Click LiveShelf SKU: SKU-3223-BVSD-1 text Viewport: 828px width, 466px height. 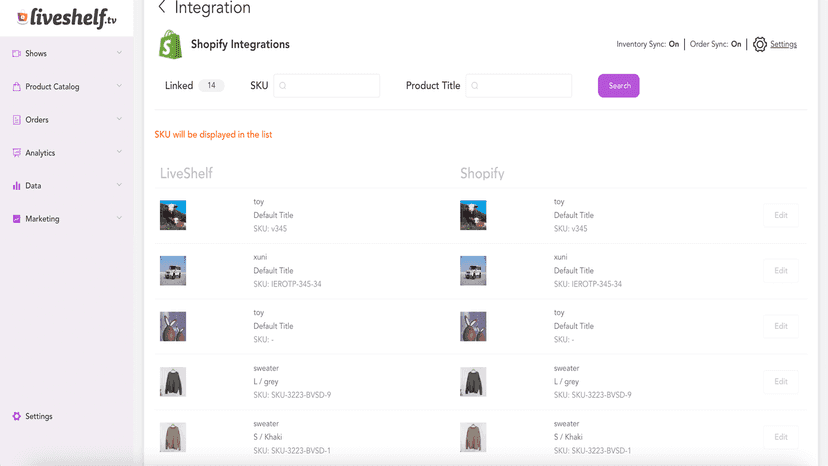(x=292, y=451)
